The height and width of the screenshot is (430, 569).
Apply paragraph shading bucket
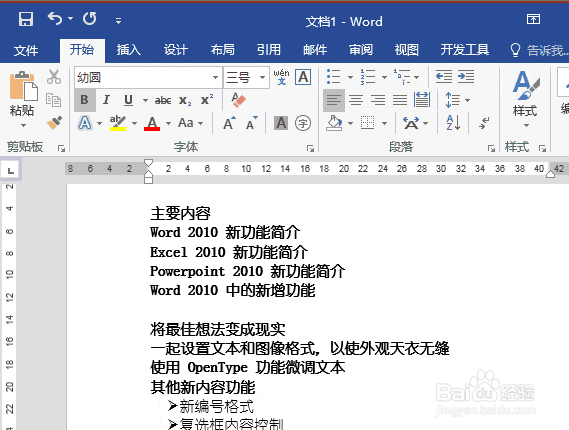tap(334, 123)
